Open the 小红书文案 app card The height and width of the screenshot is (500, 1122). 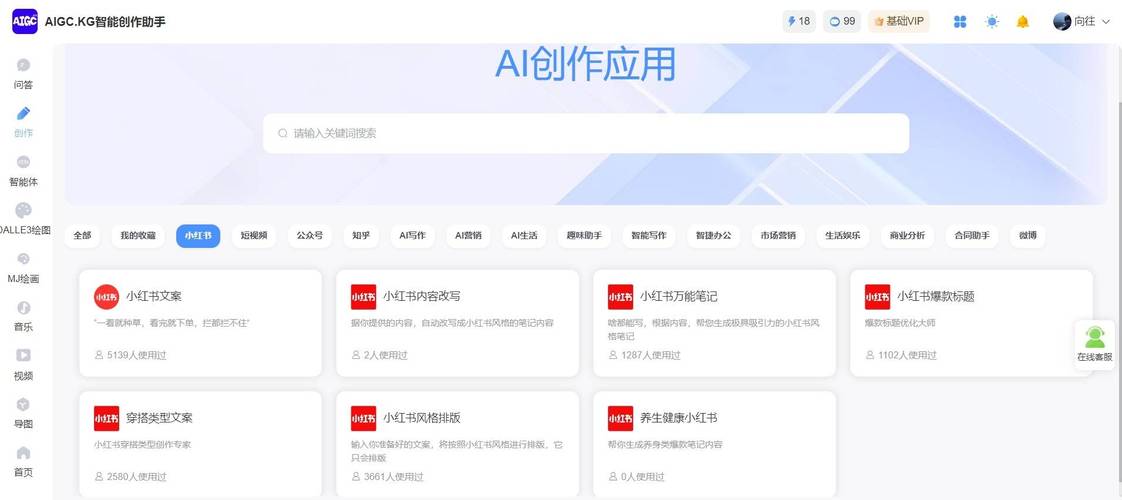pyautogui.click(x=200, y=322)
